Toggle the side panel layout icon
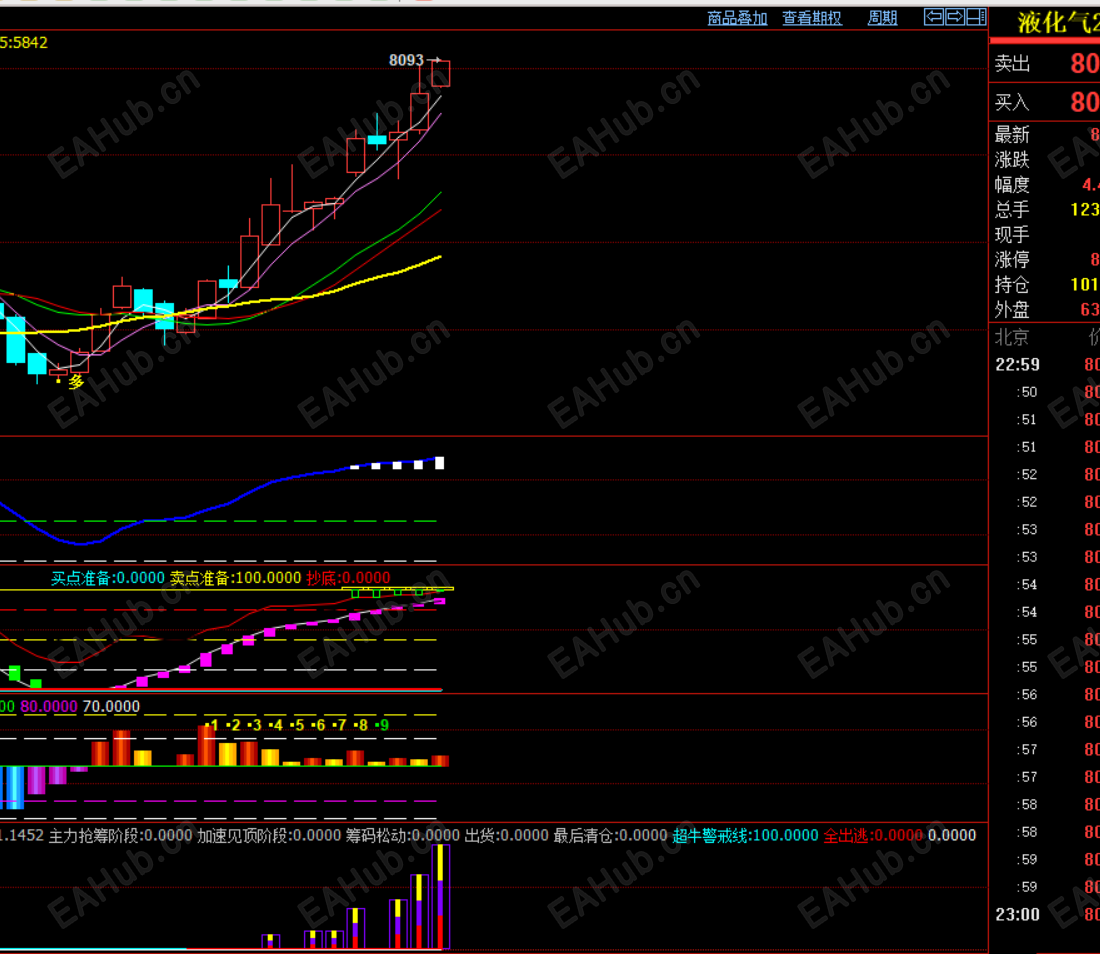The image size is (1100, 954). 976,17
